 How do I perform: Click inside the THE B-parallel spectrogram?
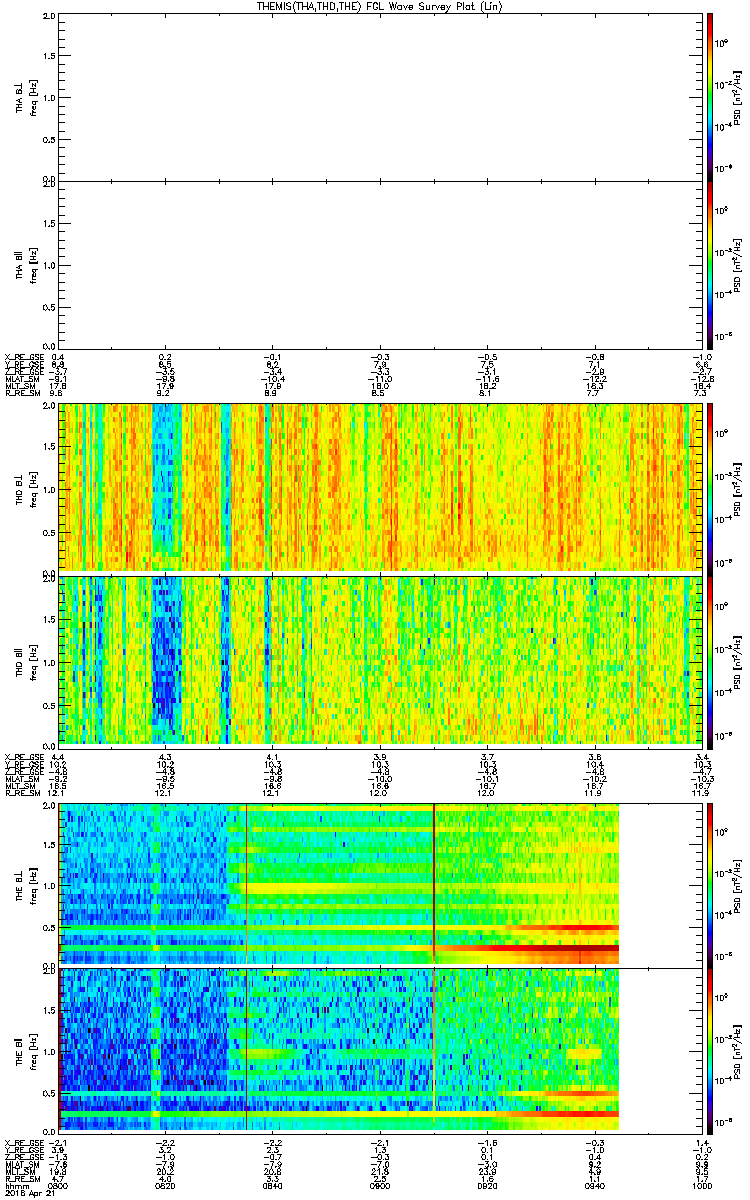pyautogui.click(x=340, y=1048)
